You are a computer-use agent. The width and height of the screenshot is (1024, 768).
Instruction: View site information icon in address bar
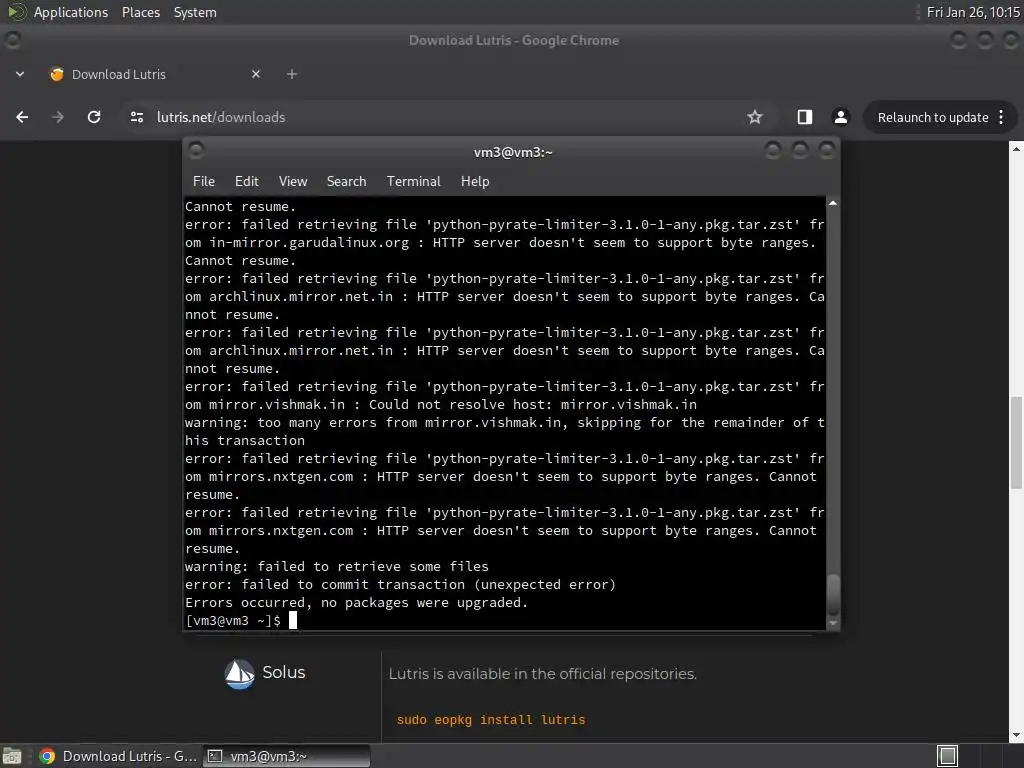tap(136, 117)
